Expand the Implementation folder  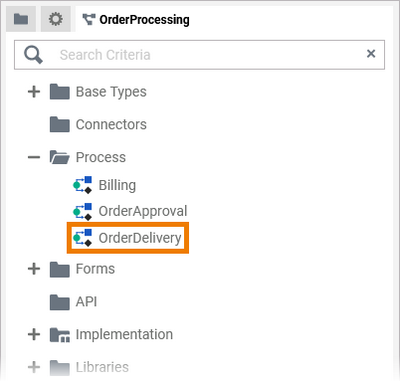coord(34,334)
